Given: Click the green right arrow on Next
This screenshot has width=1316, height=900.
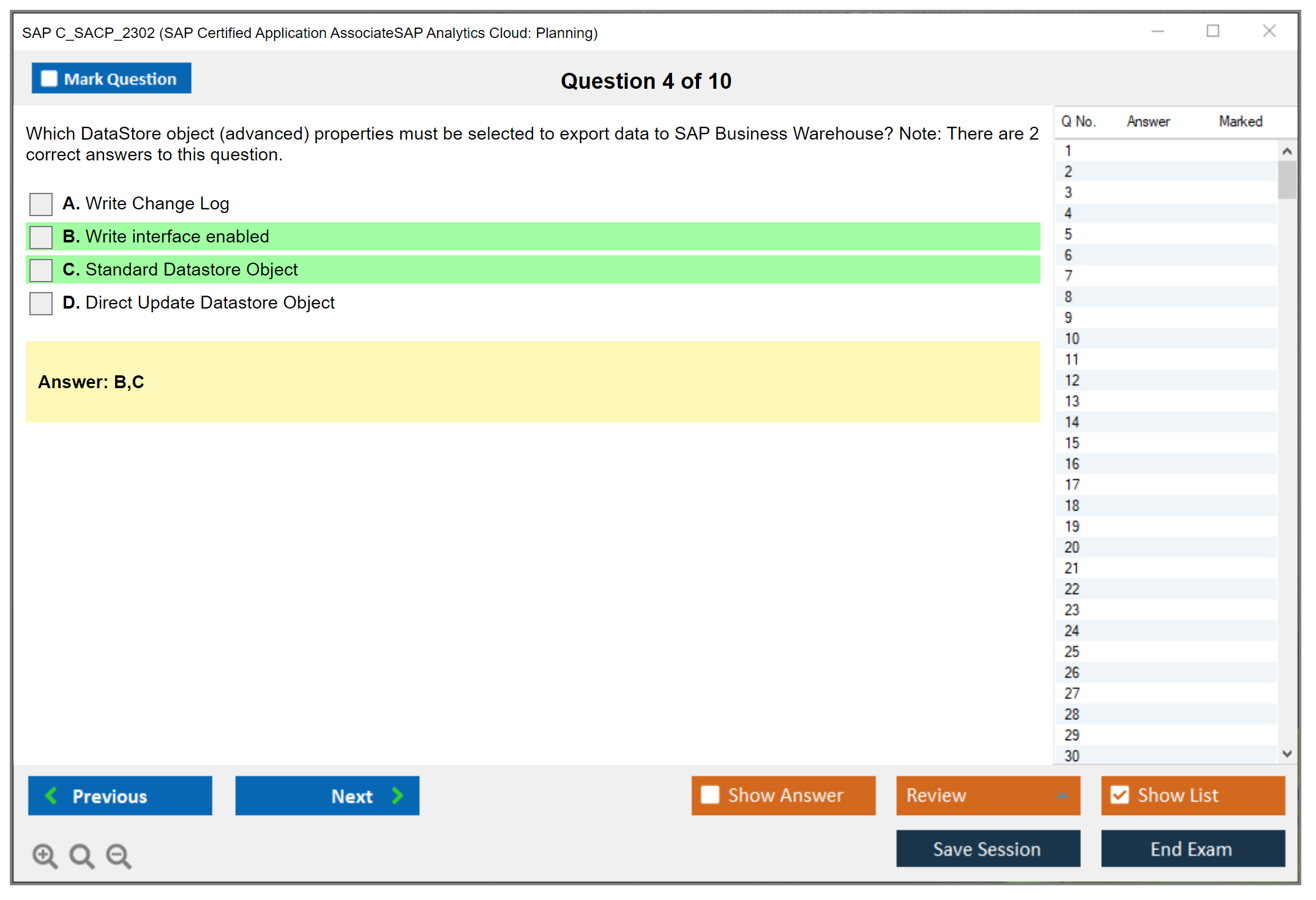Looking at the screenshot, I should tap(398, 795).
